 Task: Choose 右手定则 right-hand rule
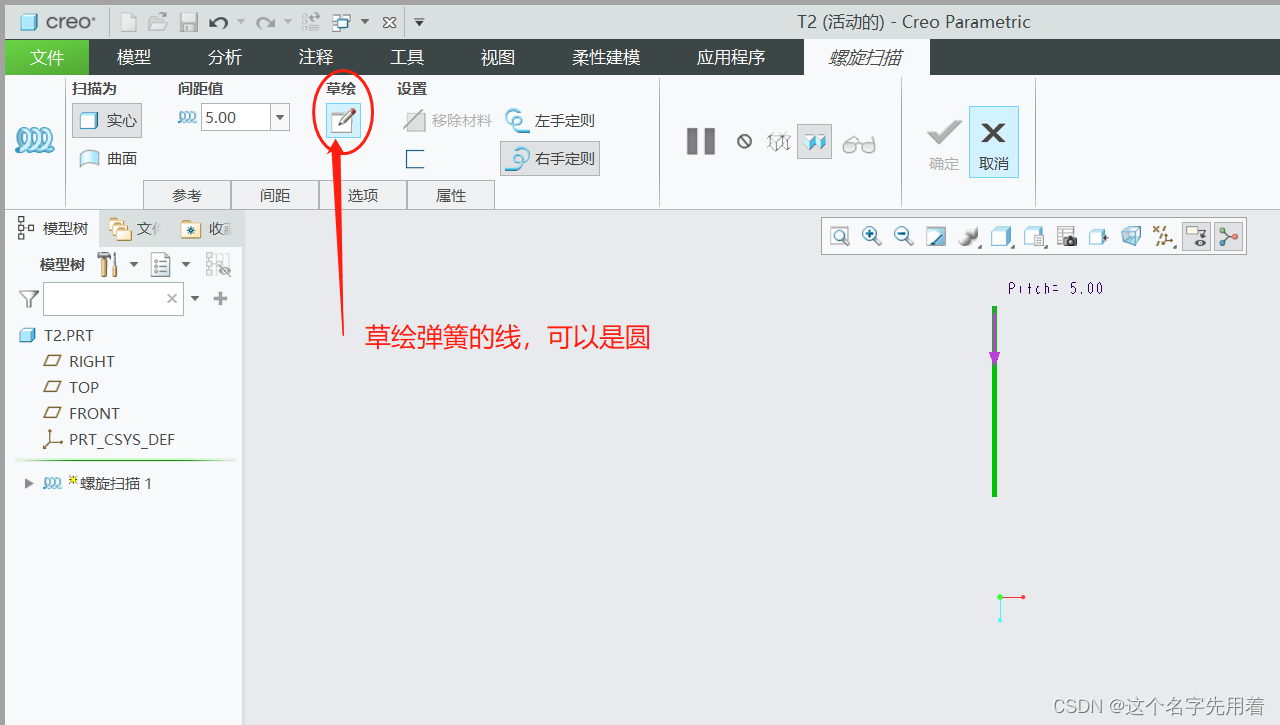[x=550, y=158]
